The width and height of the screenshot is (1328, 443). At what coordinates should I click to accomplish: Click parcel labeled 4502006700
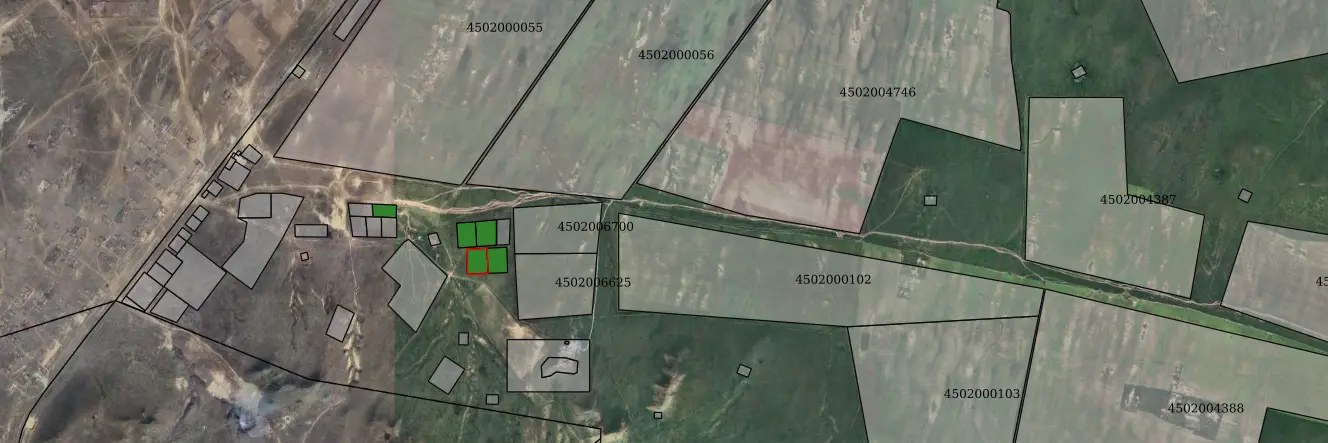pyautogui.click(x=556, y=229)
